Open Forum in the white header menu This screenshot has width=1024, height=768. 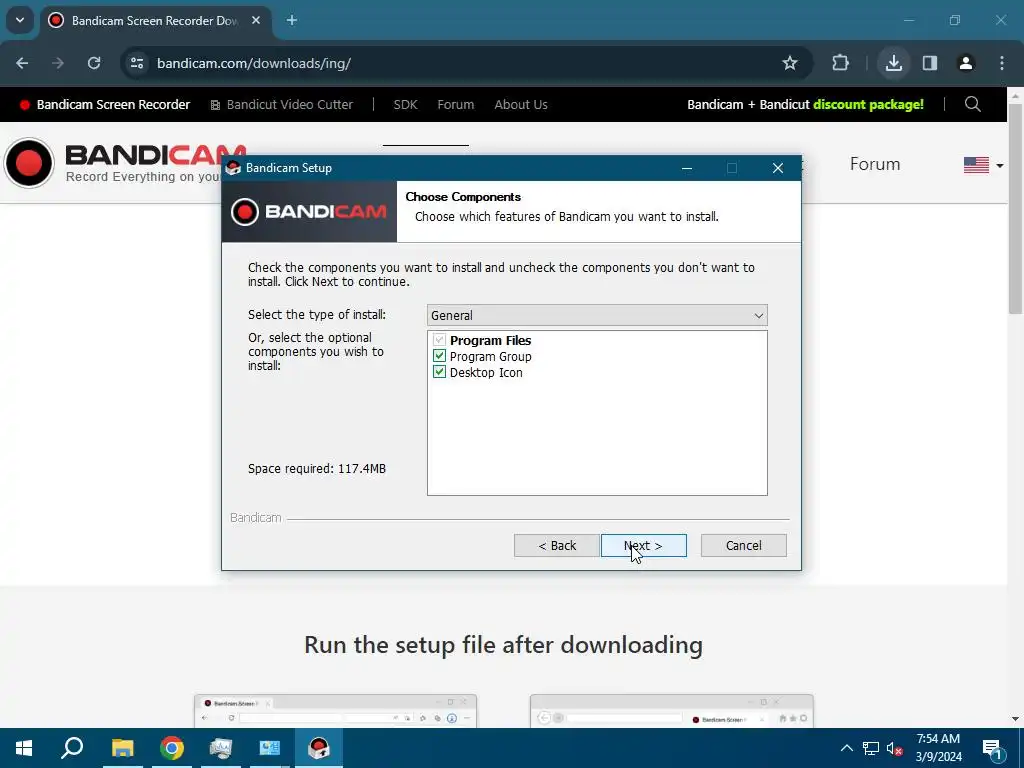pyautogui.click(x=874, y=164)
